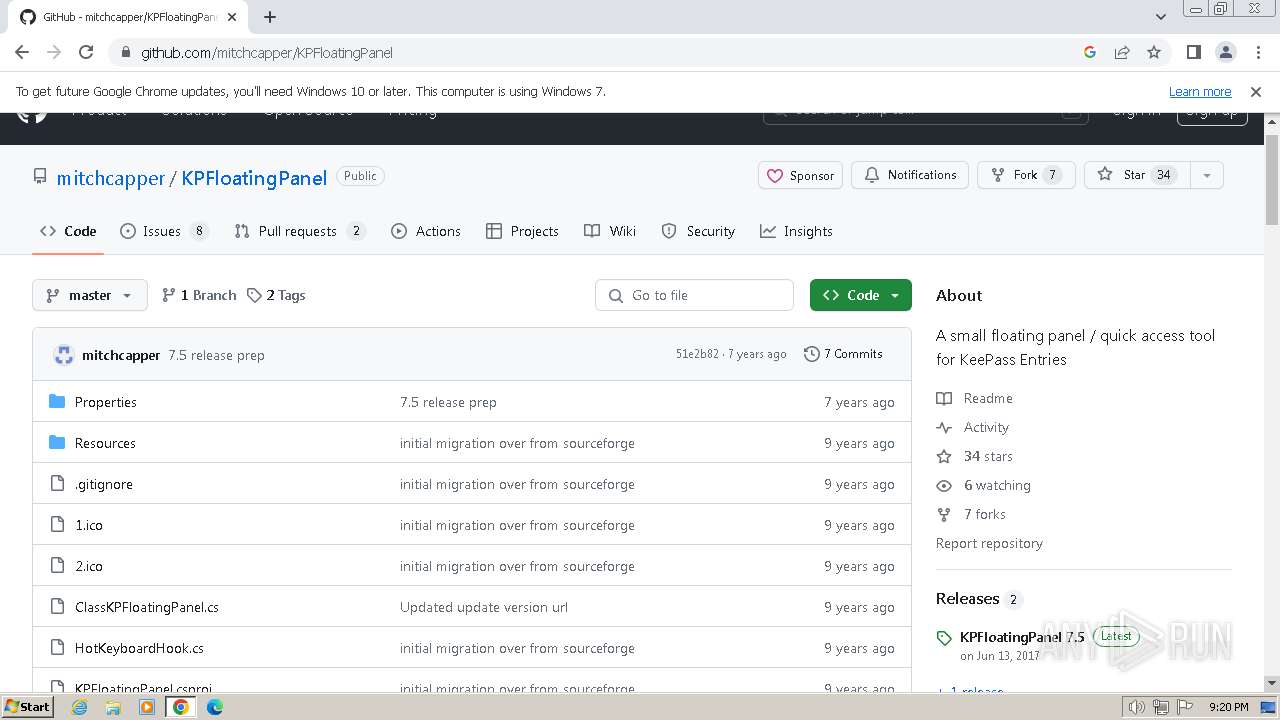
Task: Click the browser back arrow
Action: 22,52
